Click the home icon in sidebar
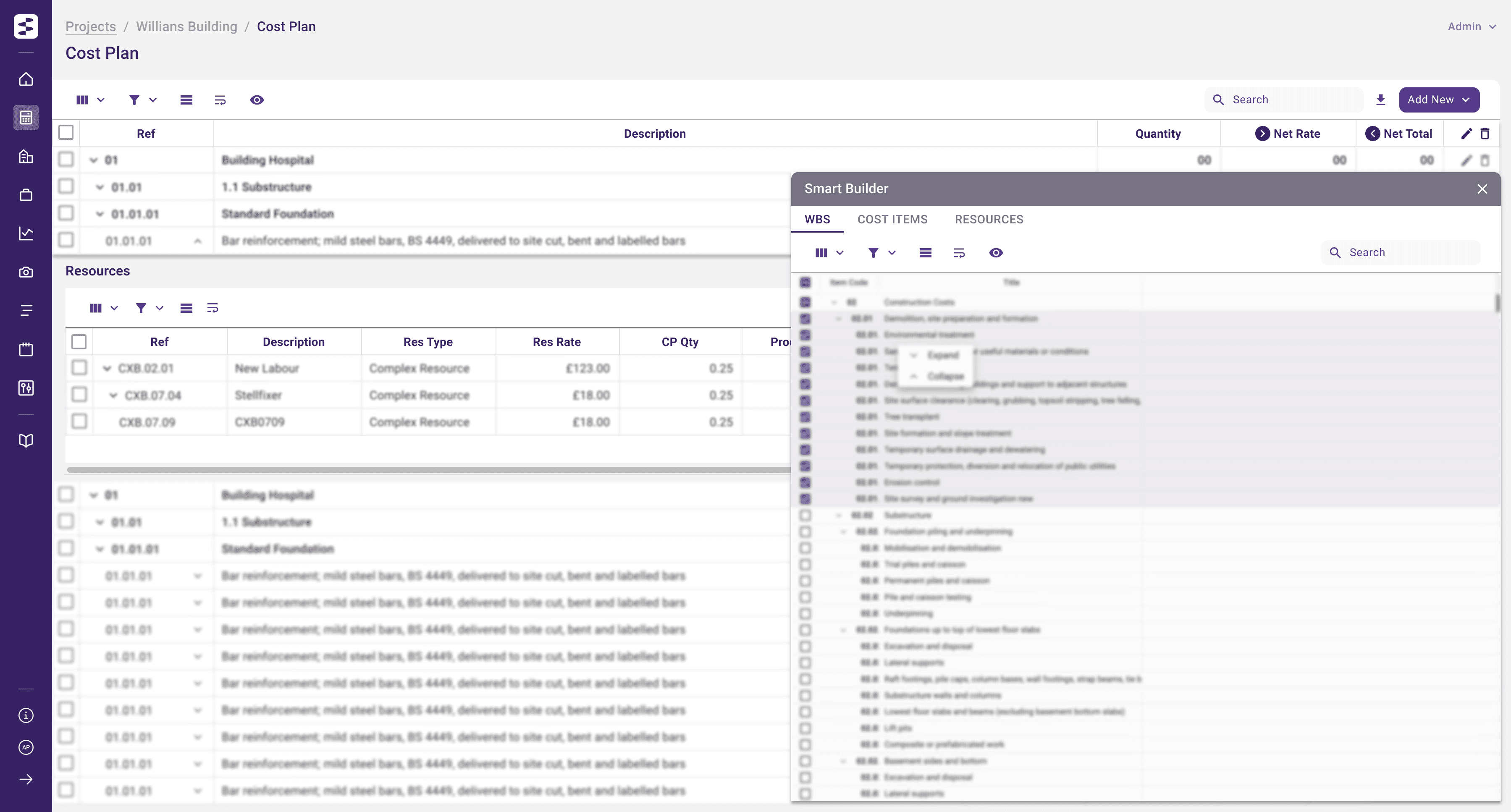Image resolution: width=1511 pixels, height=812 pixels. tap(26, 79)
